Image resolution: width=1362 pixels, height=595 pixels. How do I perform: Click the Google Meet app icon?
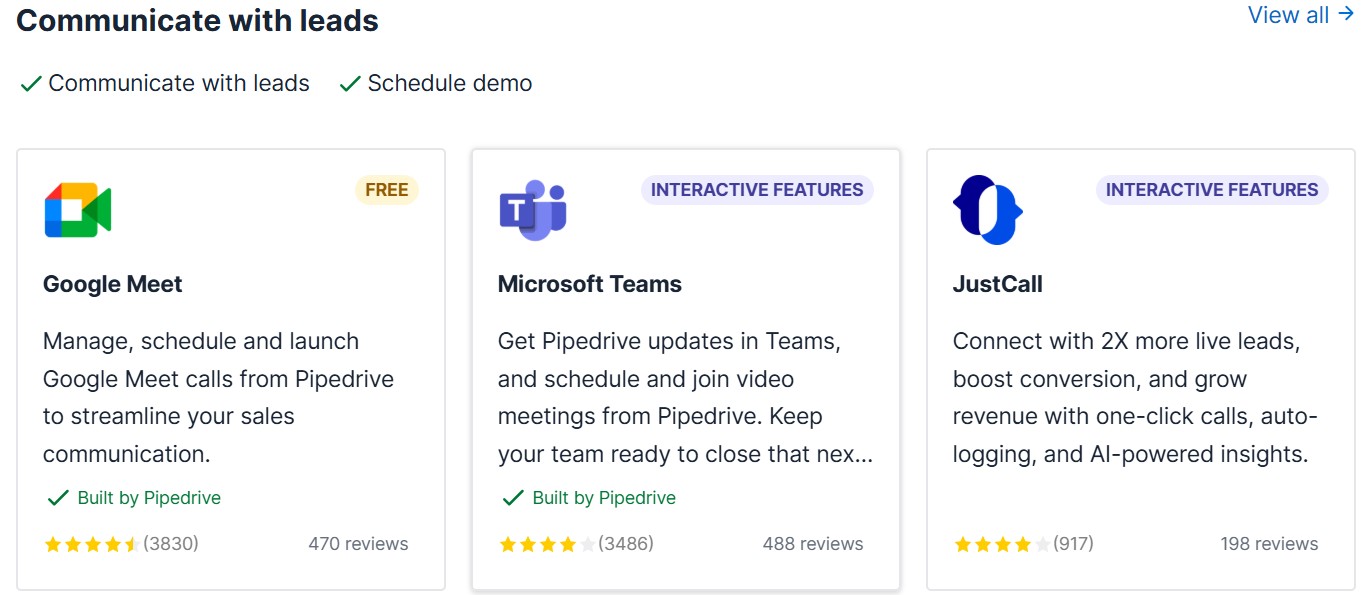tap(78, 210)
